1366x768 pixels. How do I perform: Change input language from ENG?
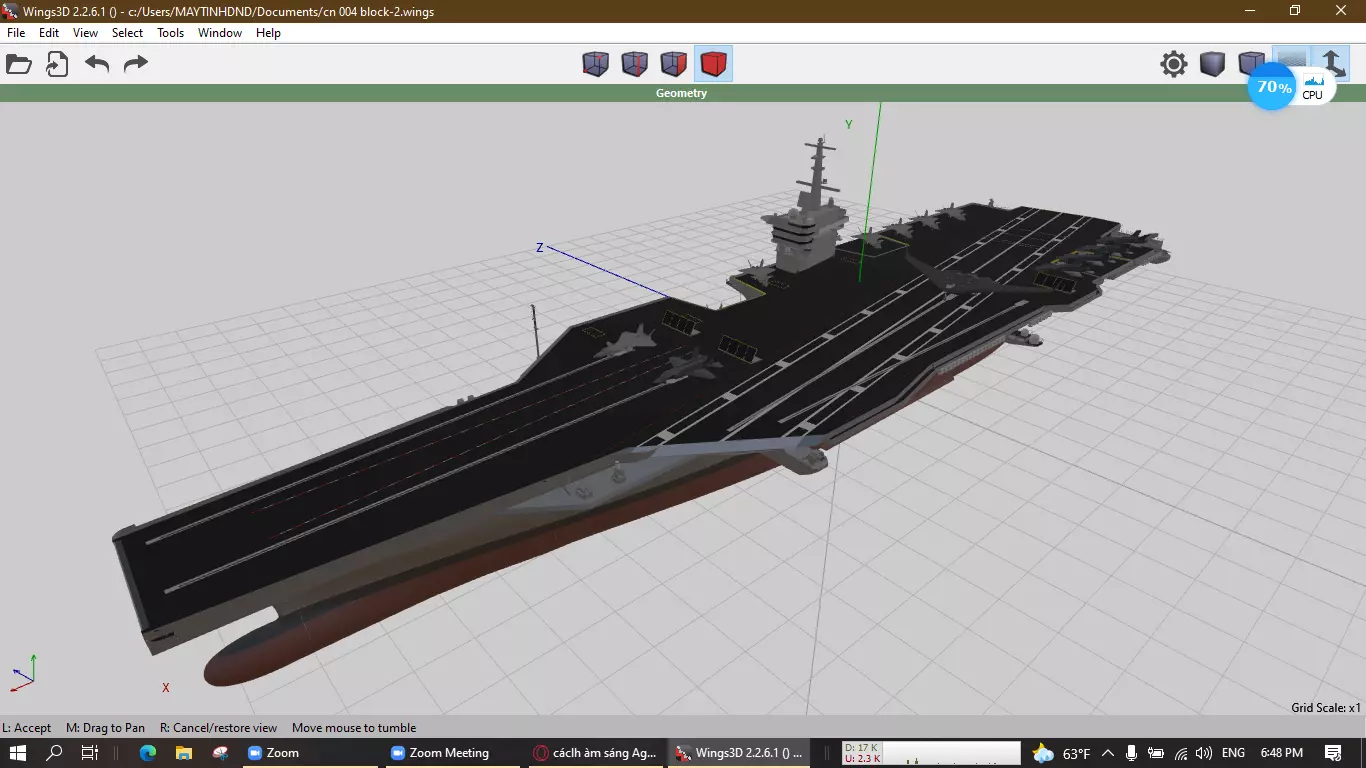click(x=1233, y=753)
